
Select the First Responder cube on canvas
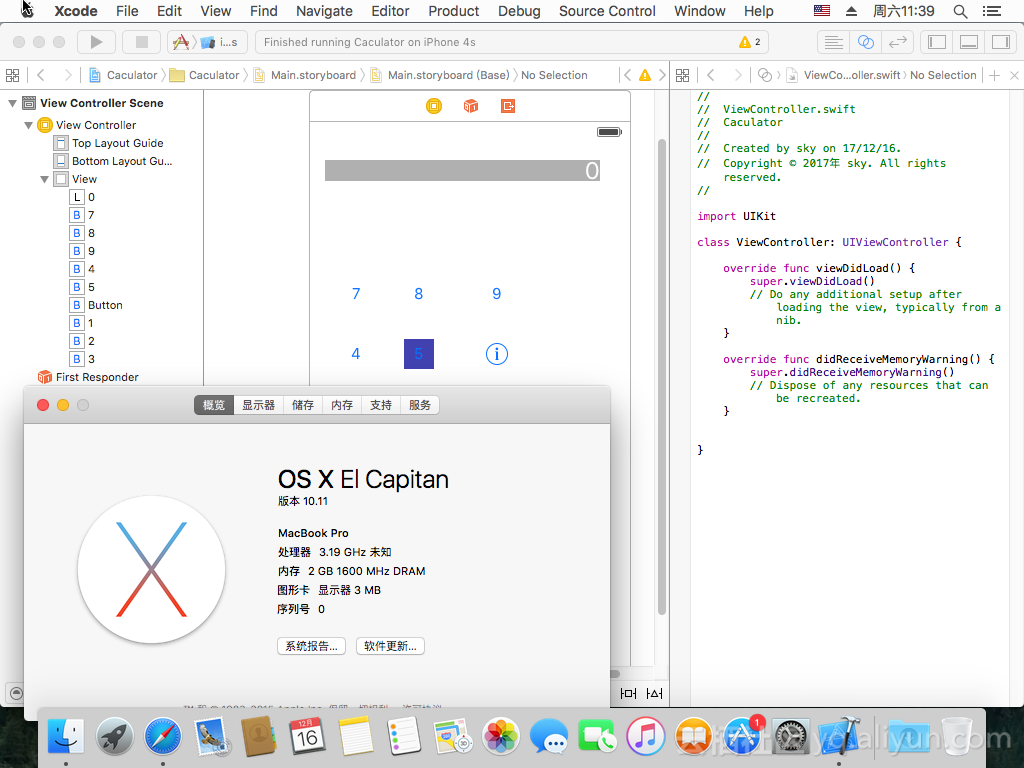click(x=470, y=106)
